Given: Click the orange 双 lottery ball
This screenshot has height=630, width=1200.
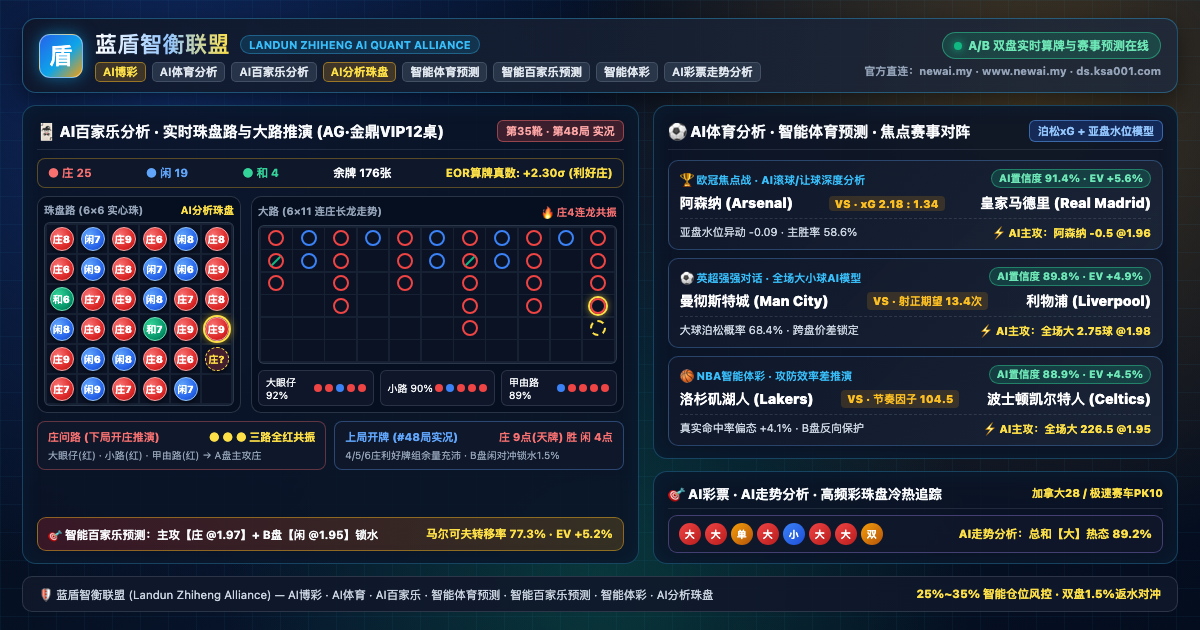Looking at the screenshot, I should pos(871,534).
